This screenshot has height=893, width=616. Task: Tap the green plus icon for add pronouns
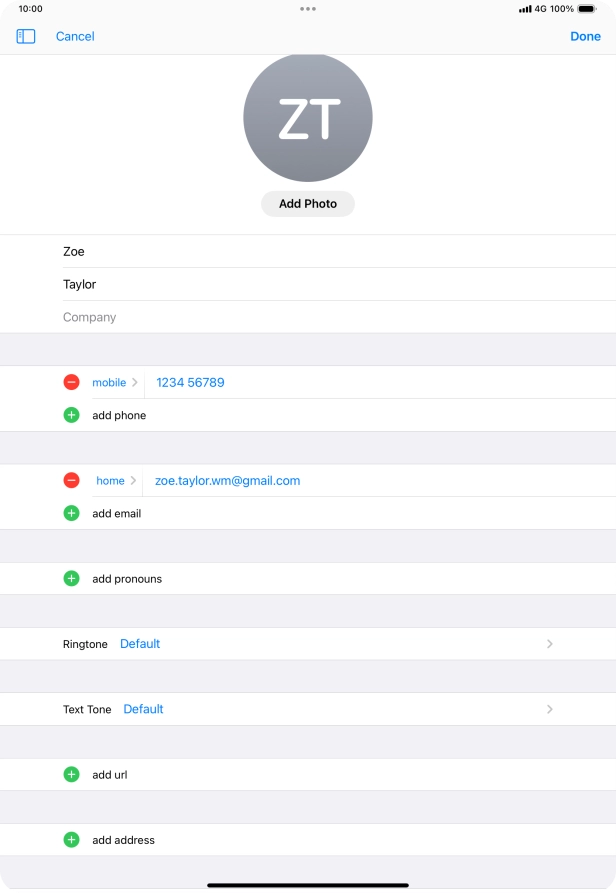click(x=71, y=578)
